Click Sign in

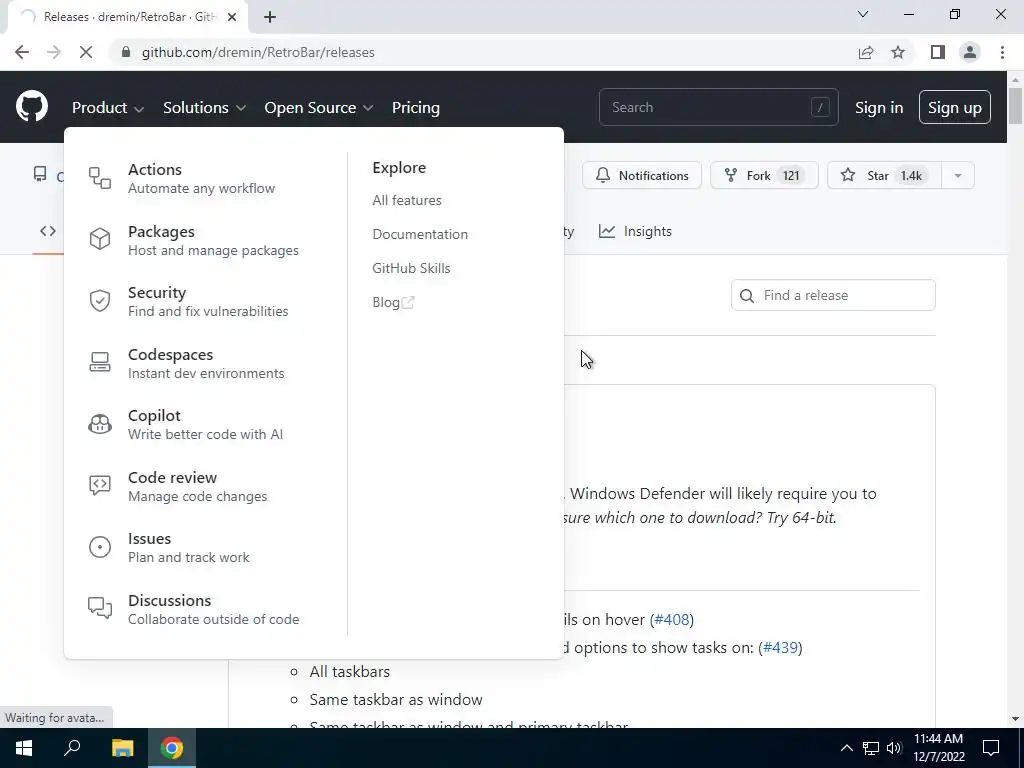(x=879, y=108)
